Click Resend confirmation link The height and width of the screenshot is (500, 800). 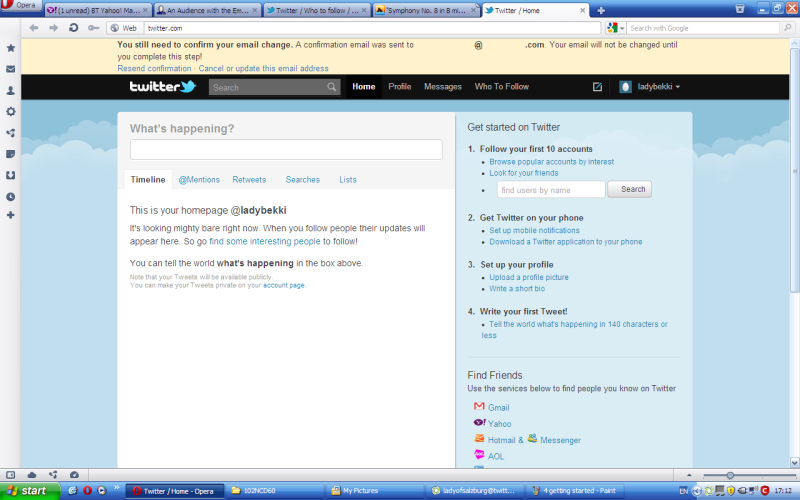pos(154,68)
